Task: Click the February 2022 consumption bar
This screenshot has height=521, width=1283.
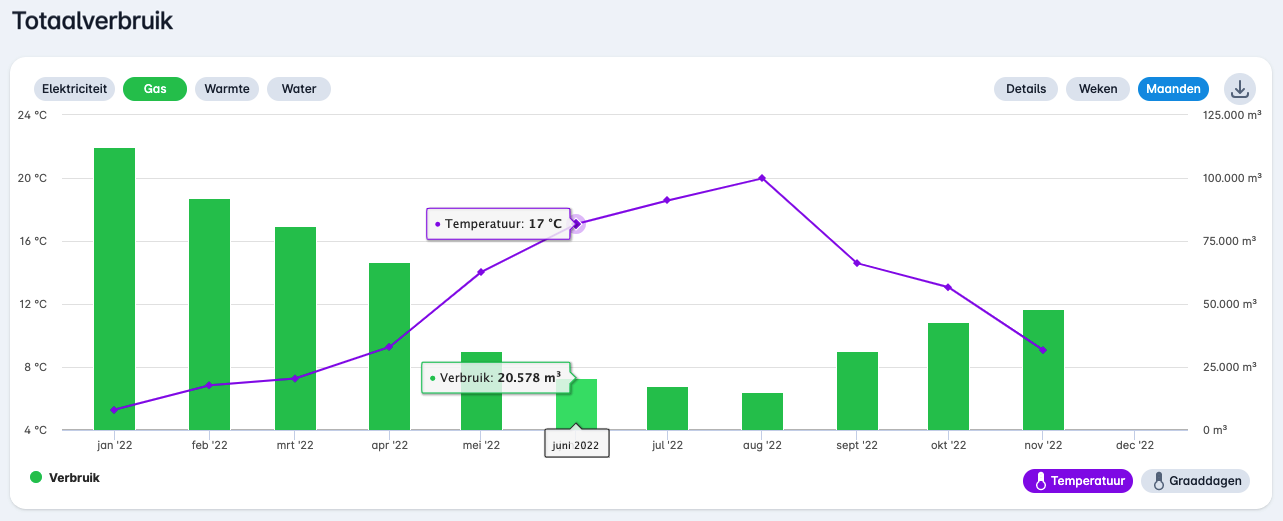Action: (209, 315)
